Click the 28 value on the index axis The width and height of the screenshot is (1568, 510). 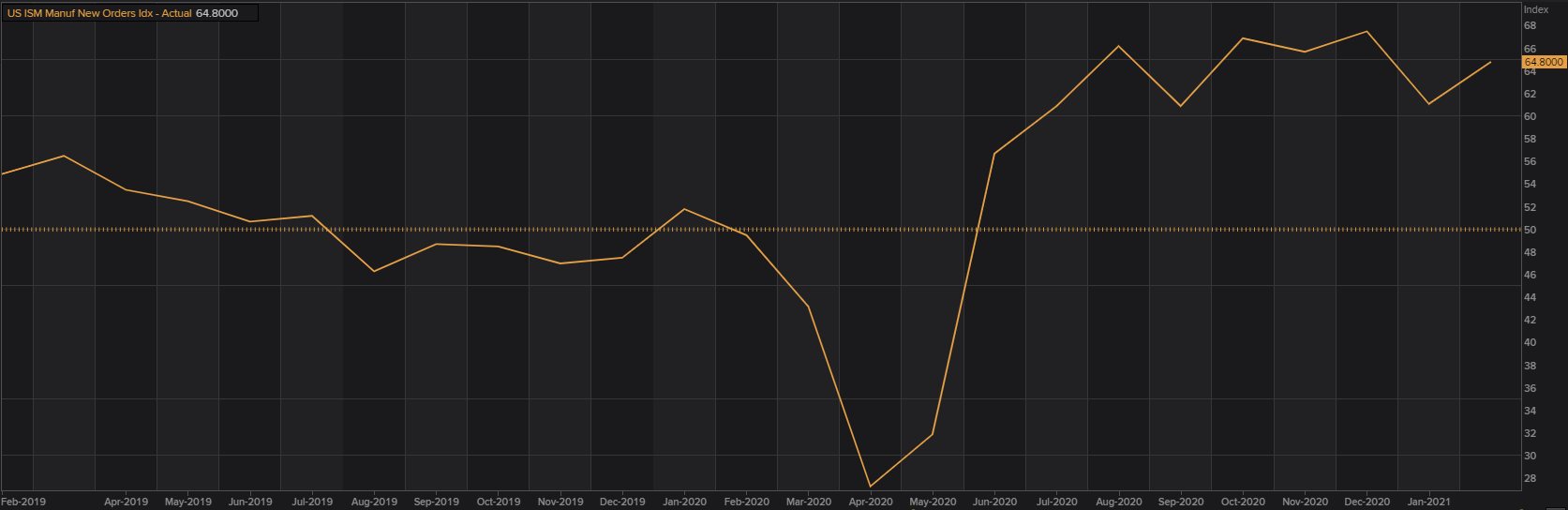pos(1530,478)
